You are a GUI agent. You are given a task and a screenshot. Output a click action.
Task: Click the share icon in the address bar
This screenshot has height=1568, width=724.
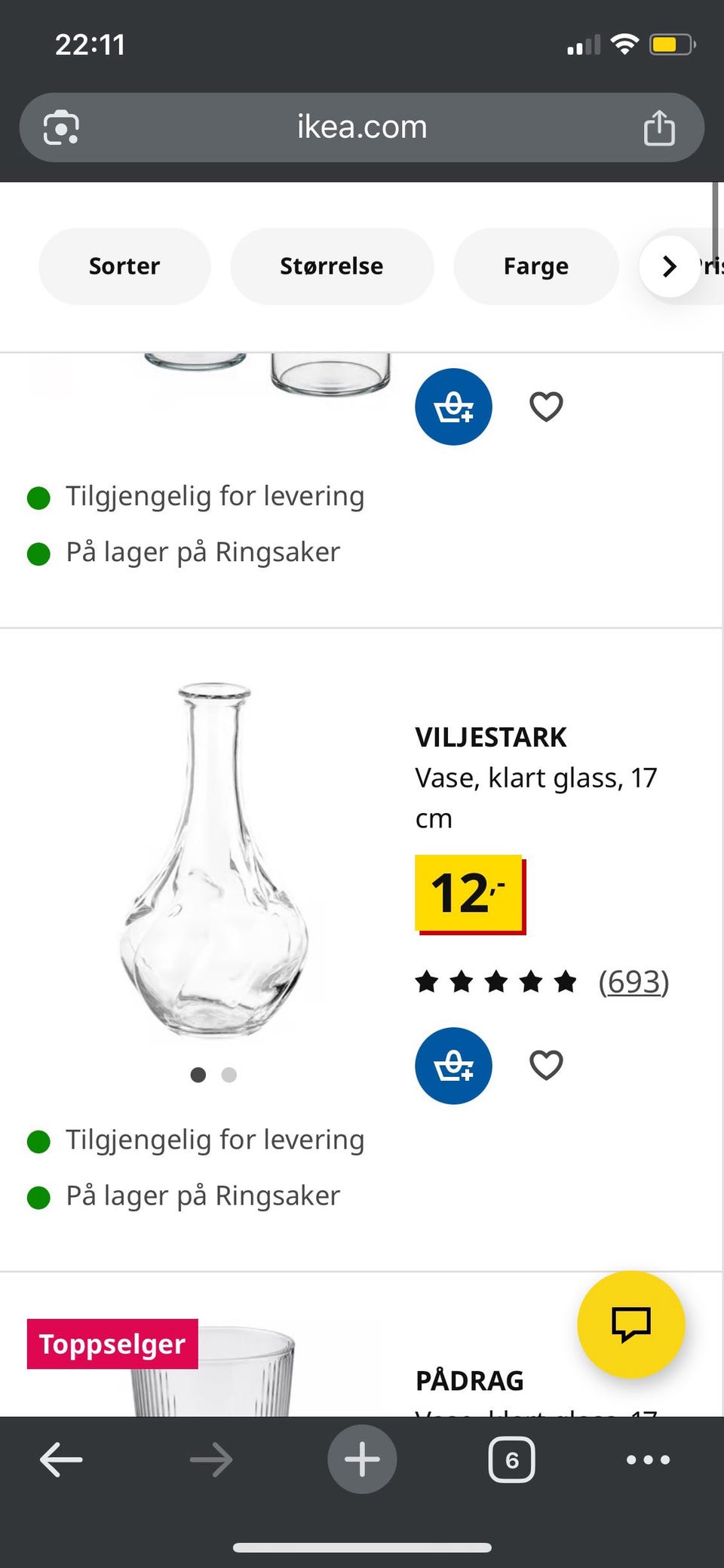click(660, 127)
